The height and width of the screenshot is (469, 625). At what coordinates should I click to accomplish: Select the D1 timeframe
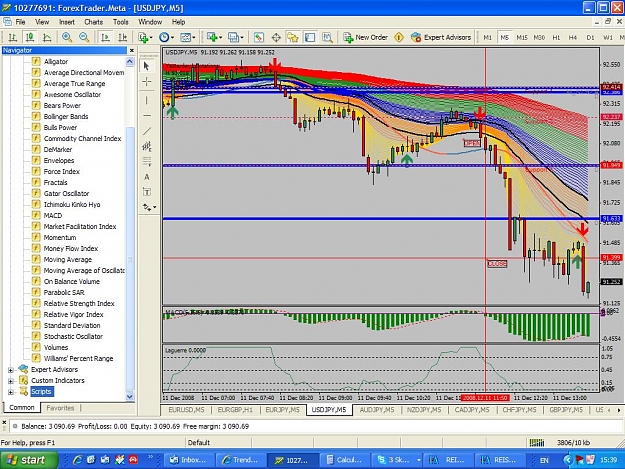590,37
